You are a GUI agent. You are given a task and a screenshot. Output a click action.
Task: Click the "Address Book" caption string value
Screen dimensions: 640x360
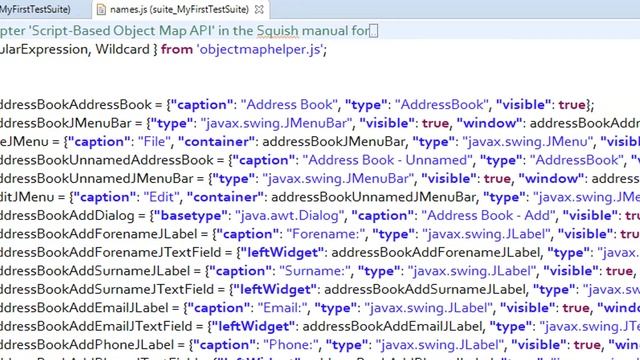(289, 104)
